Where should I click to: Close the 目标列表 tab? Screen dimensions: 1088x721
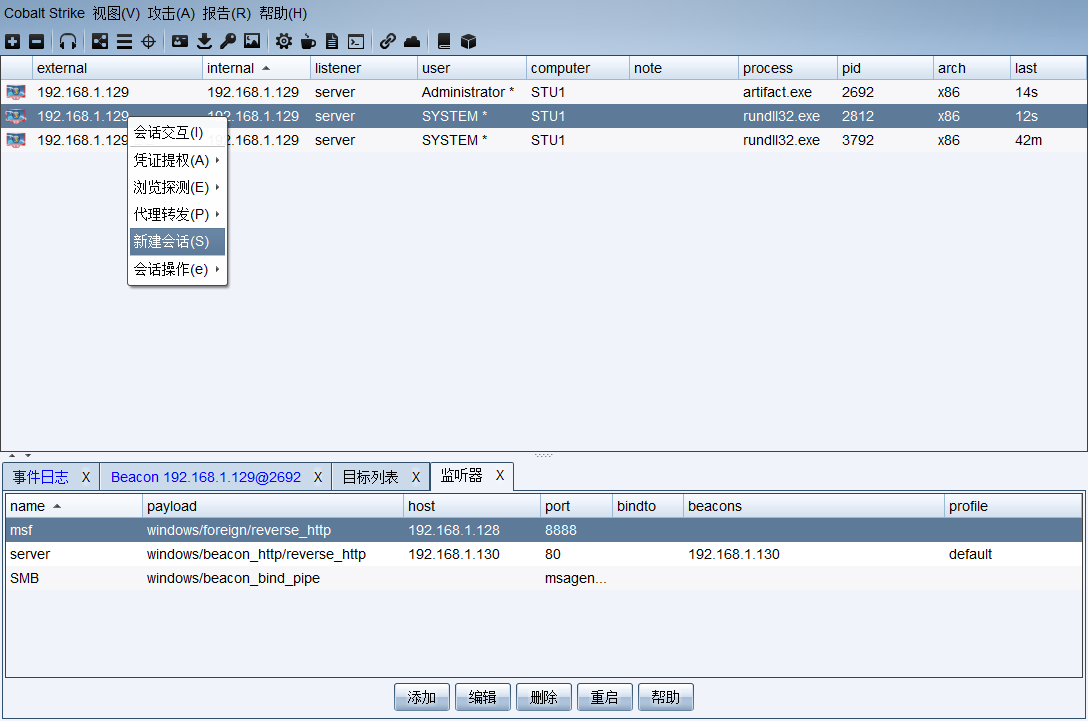(x=416, y=477)
